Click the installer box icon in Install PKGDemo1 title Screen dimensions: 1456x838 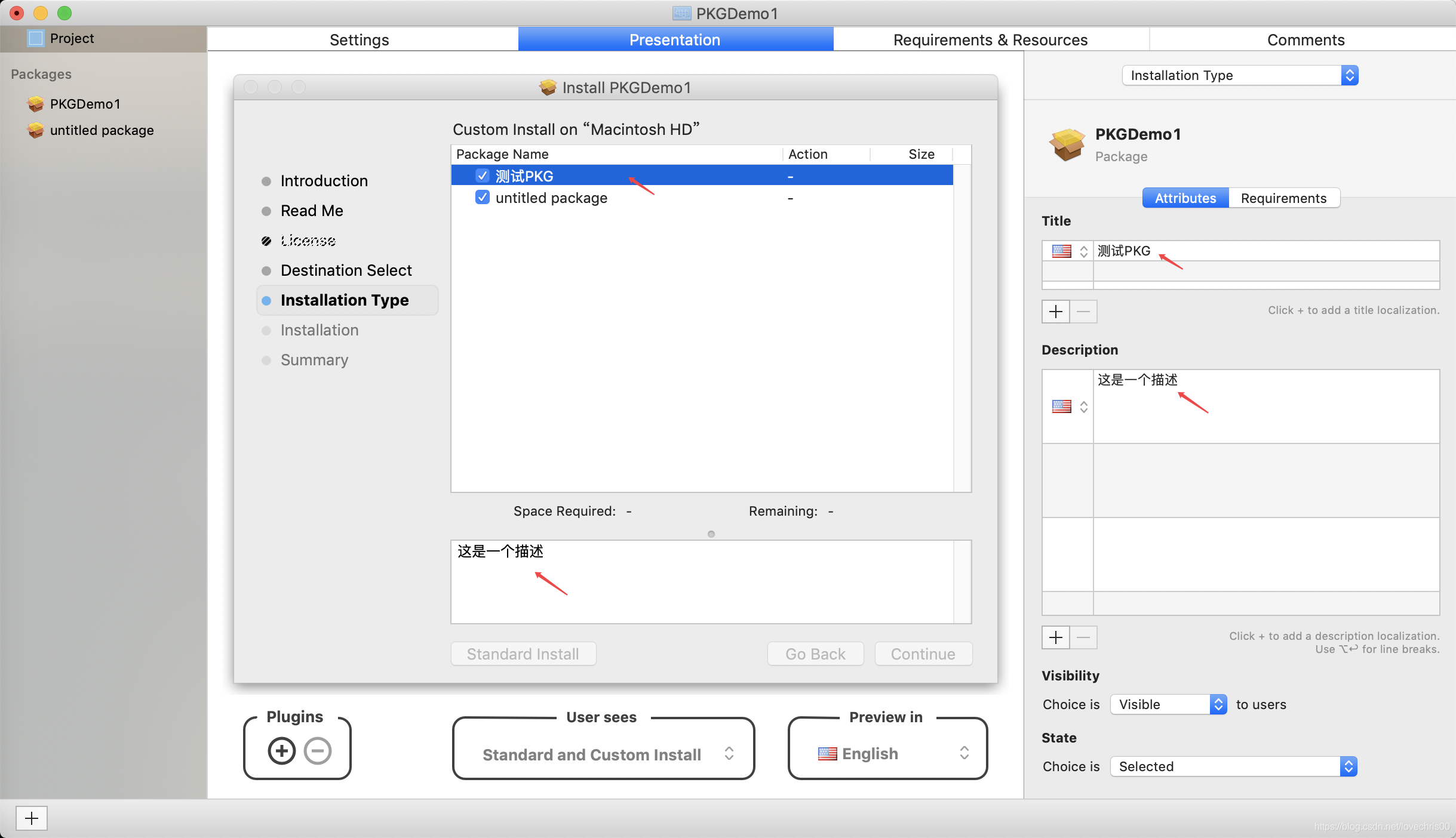[x=548, y=88]
